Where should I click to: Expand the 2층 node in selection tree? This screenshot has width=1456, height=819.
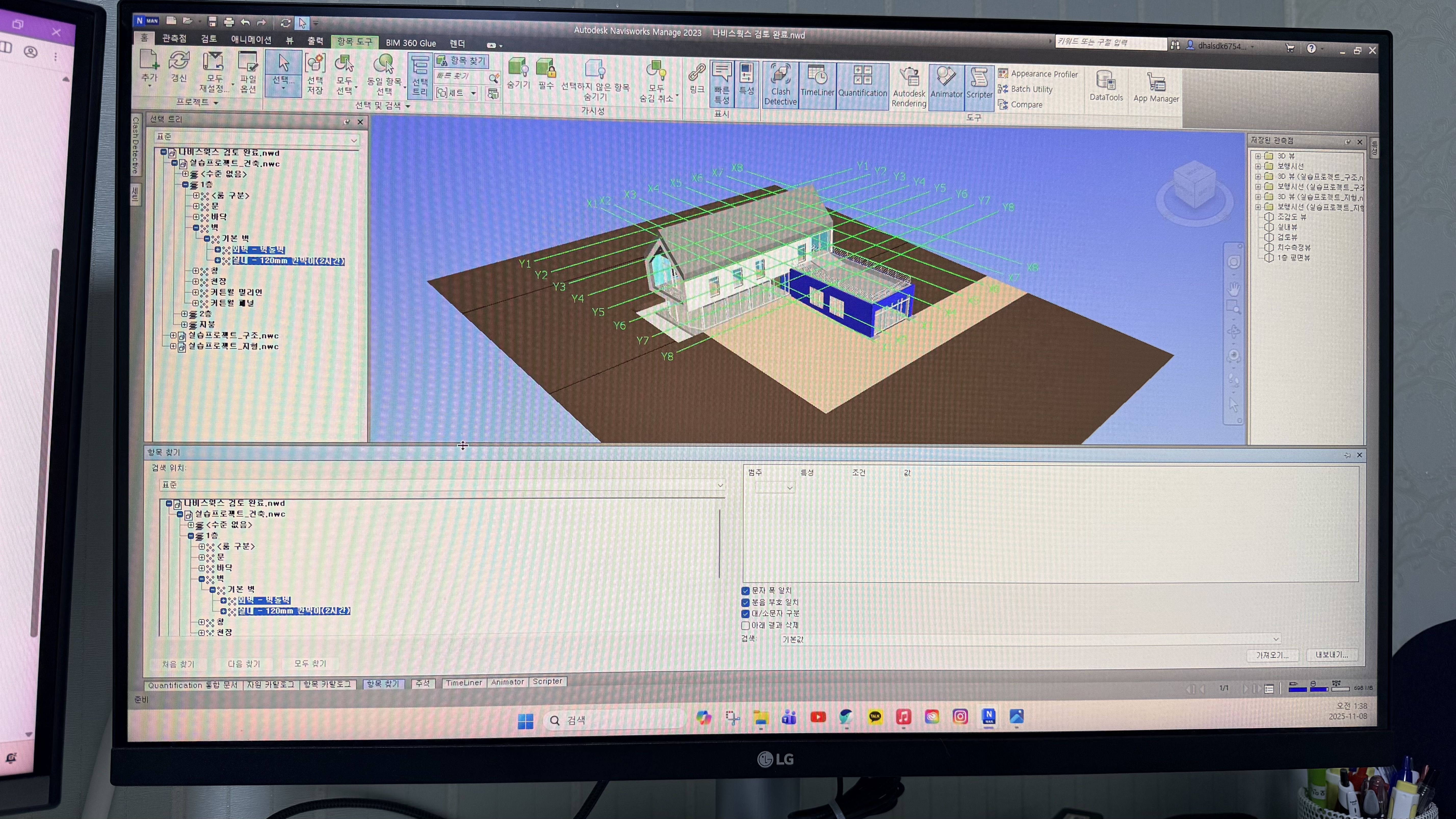(x=184, y=314)
